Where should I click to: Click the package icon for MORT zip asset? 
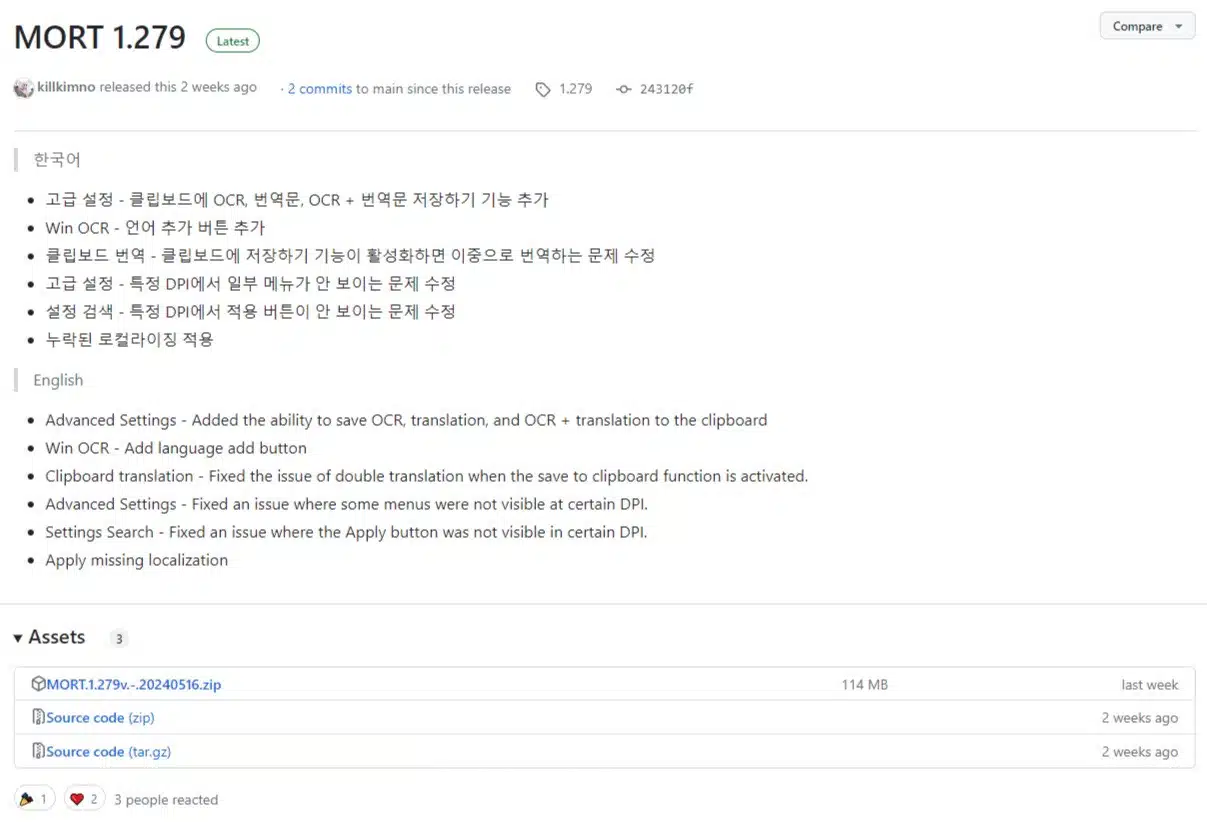(x=38, y=684)
